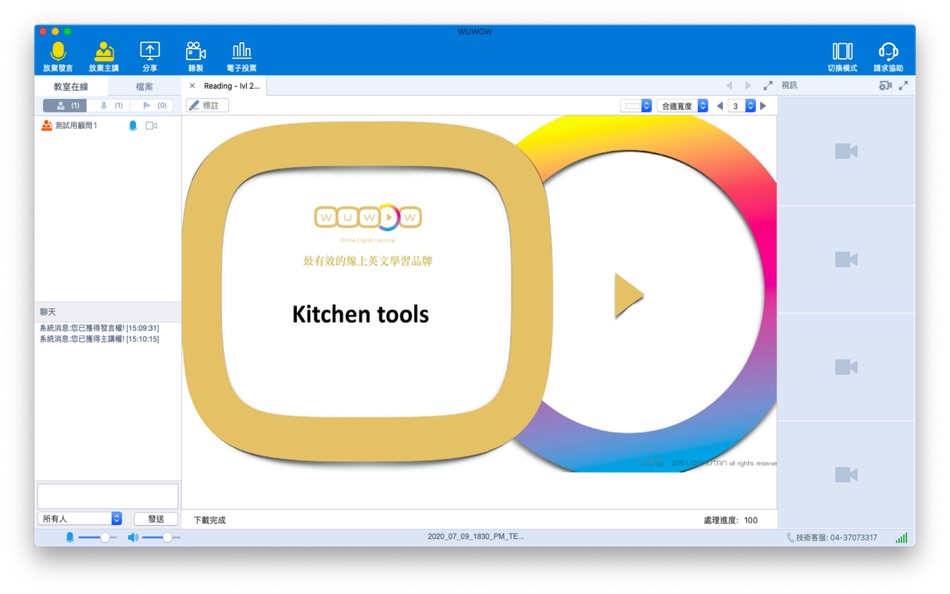This screenshot has width=950, height=594.
Task: Click the 放棄主講 presenter icon
Action: [x=104, y=52]
